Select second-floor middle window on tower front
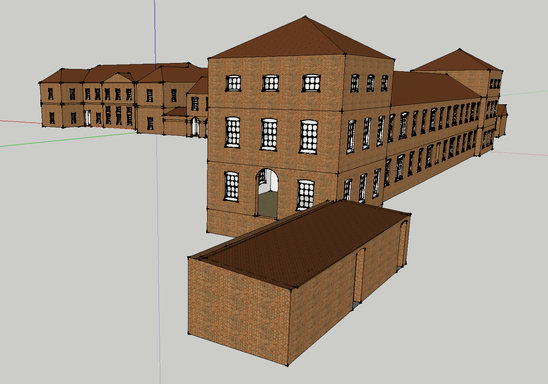The height and width of the screenshot is (384, 548). pyautogui.click(x=269, y=135)
